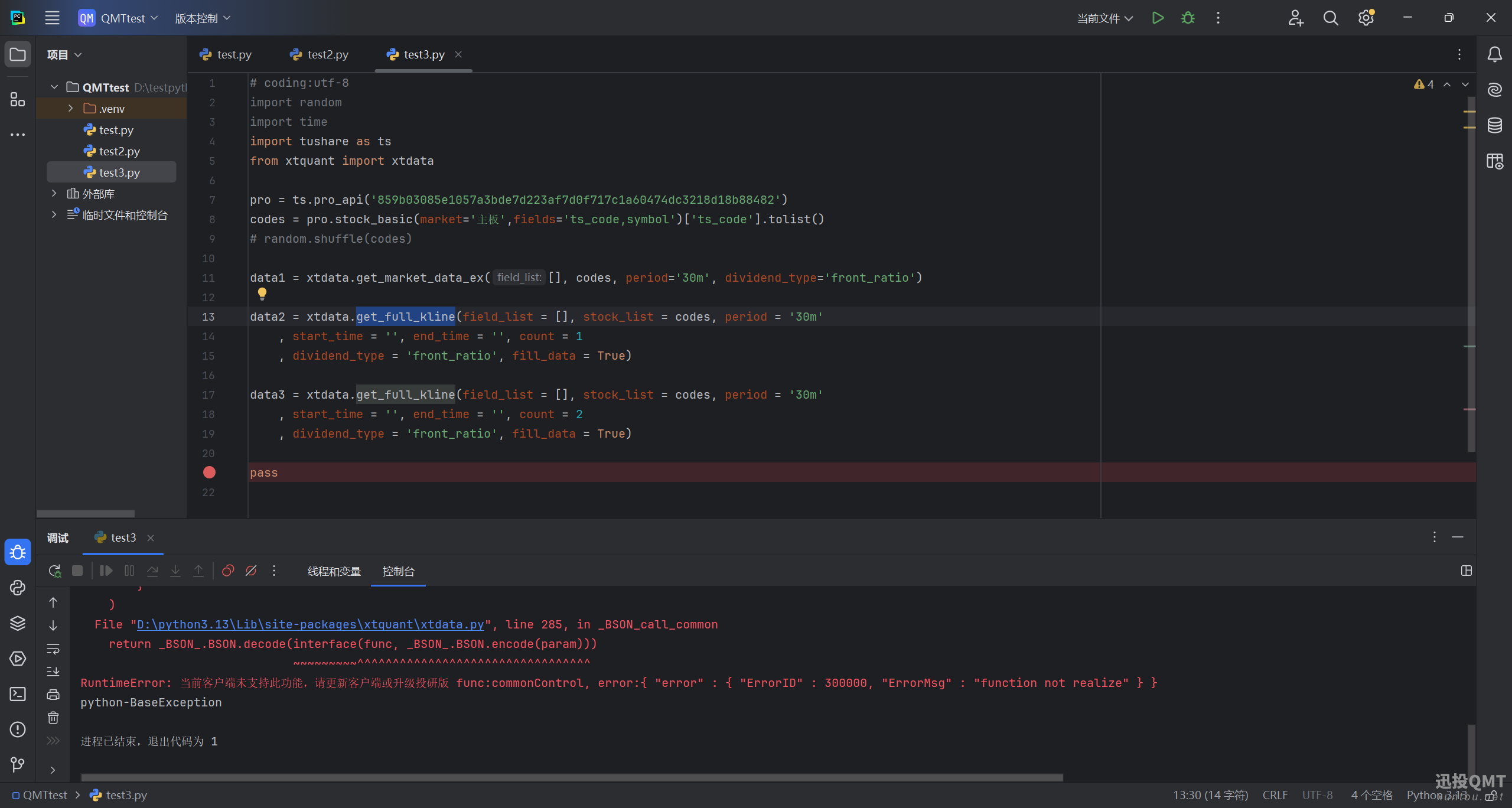Open the current file run configuration dropdown
The image size is (1512, 808).
(1104, 18)
